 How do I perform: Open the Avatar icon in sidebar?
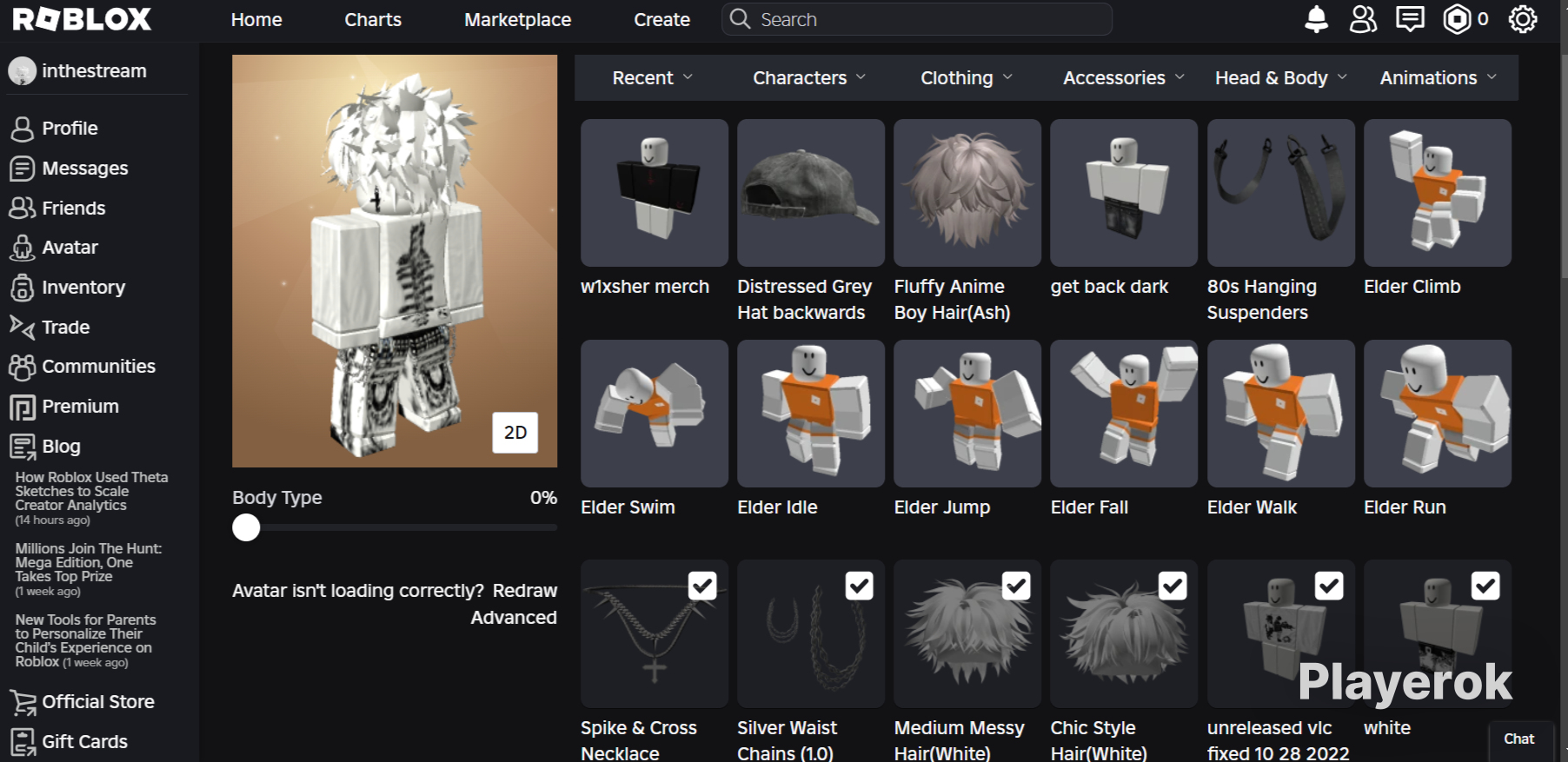pyautogui.click(x=22, y=248)
